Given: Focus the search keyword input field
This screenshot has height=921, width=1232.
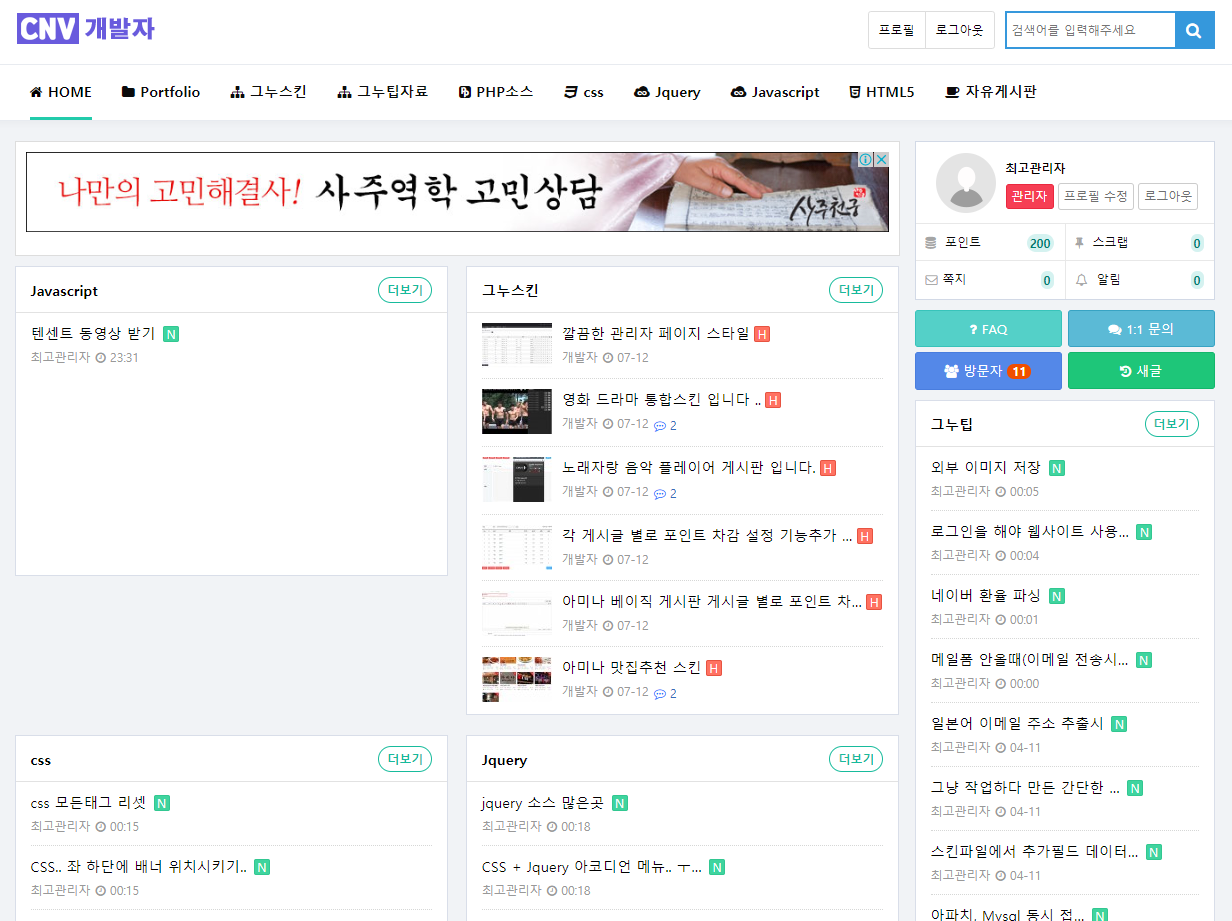Looking at the screenshot, I should coord(1089,30).
